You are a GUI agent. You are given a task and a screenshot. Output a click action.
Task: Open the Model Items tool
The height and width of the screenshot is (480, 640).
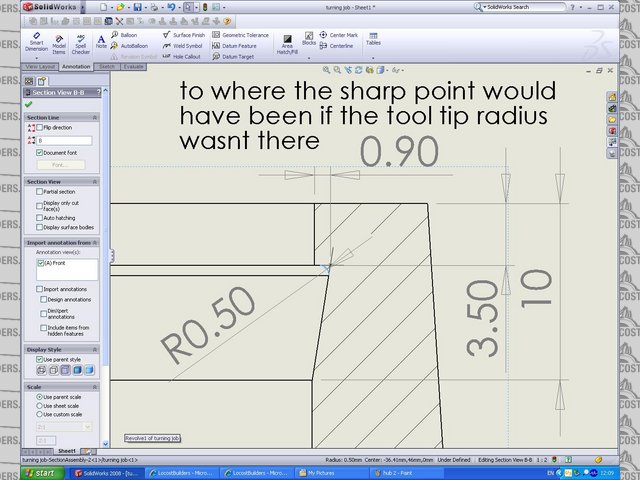point(59,44)
